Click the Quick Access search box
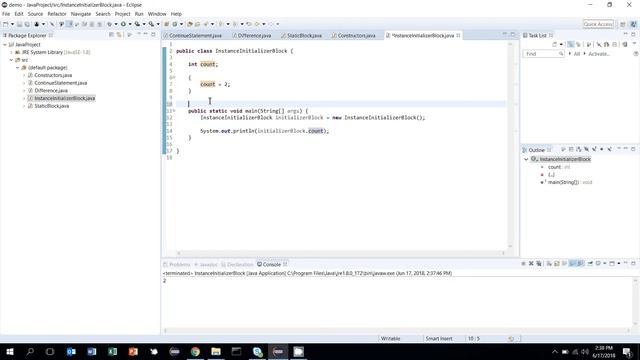This screenshot has height=360, width=640. (598, 24)
